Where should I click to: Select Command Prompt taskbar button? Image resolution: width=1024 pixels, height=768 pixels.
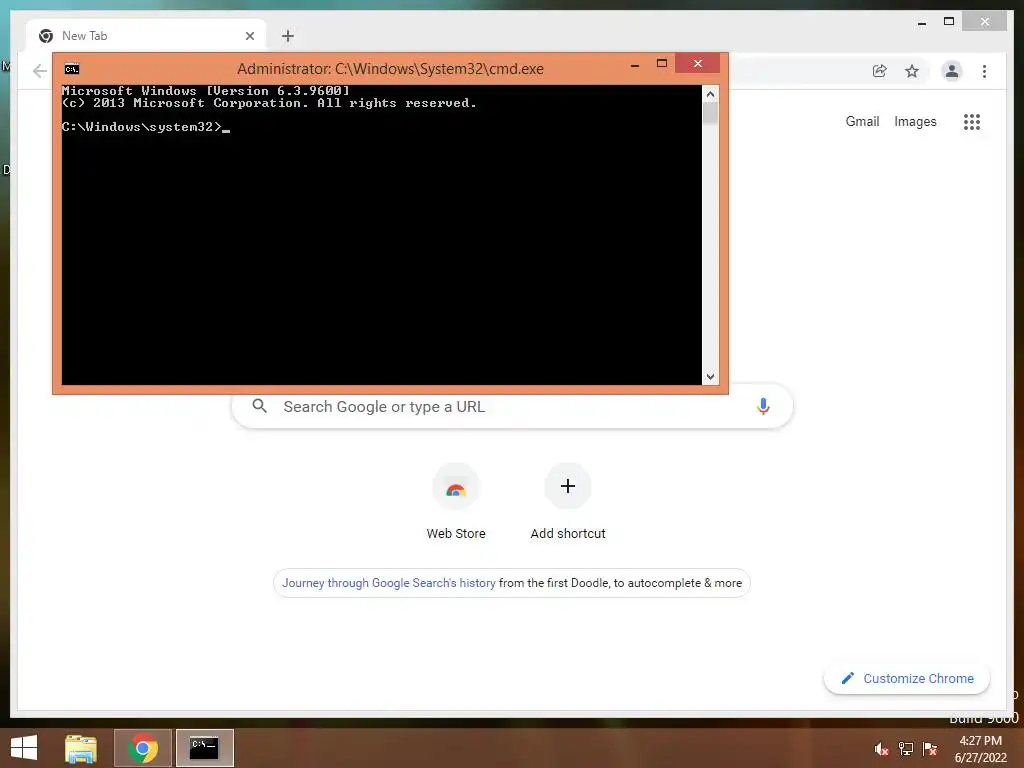204,748
